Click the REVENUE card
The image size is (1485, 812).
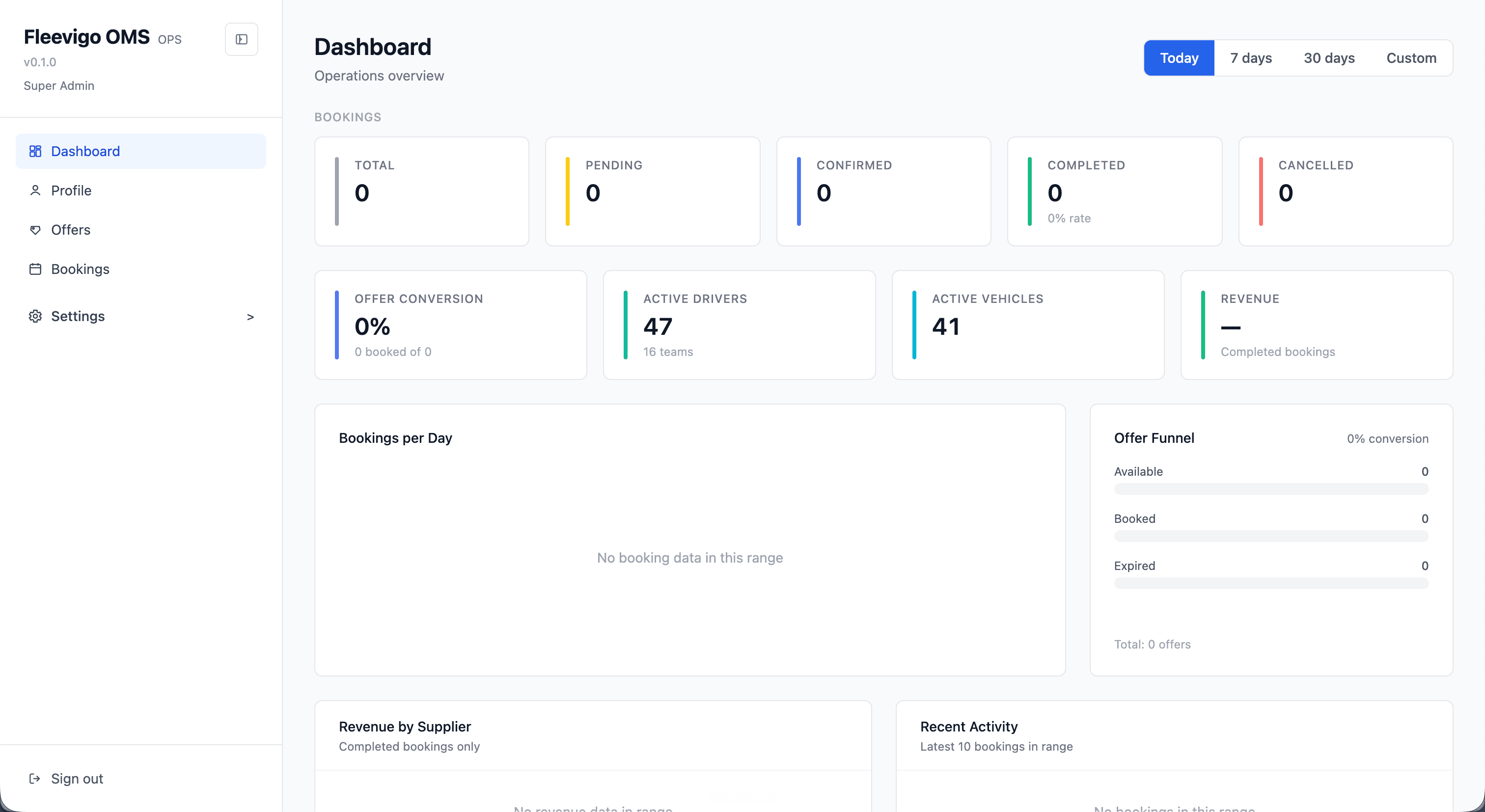(x=1317, y=325)
